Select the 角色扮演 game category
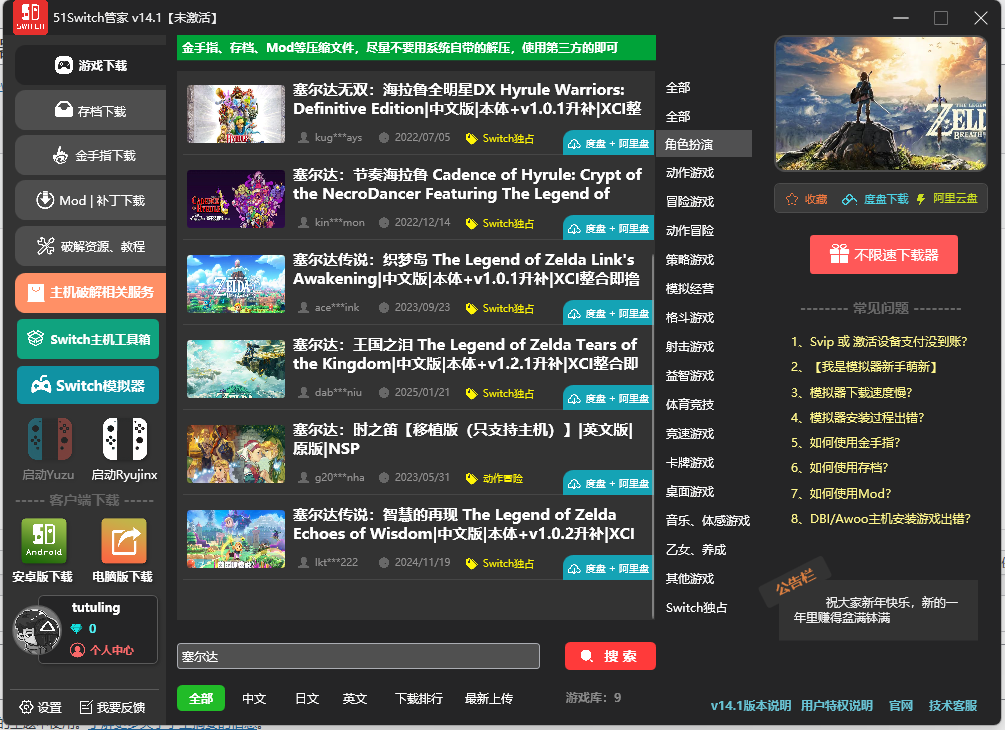 (x=701, y=143)
